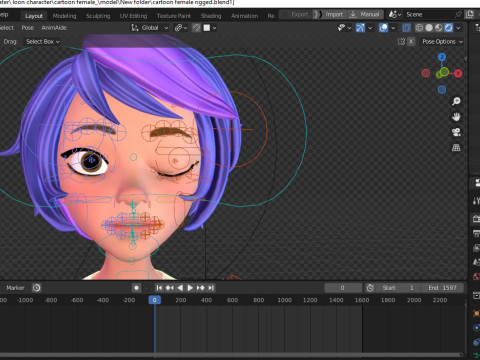Jump to the first frame
The image size is (480, 360).
click(159, 288)
